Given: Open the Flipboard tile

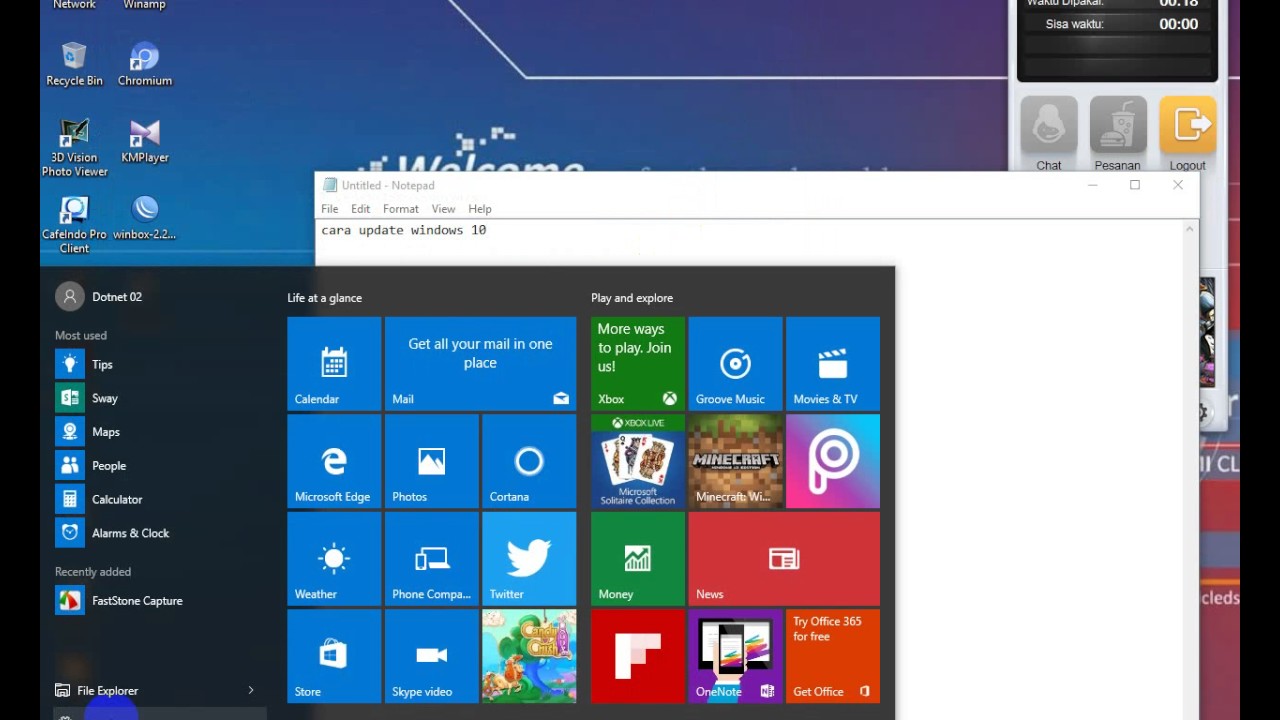Looking at the screenshot, I should 638,656.
